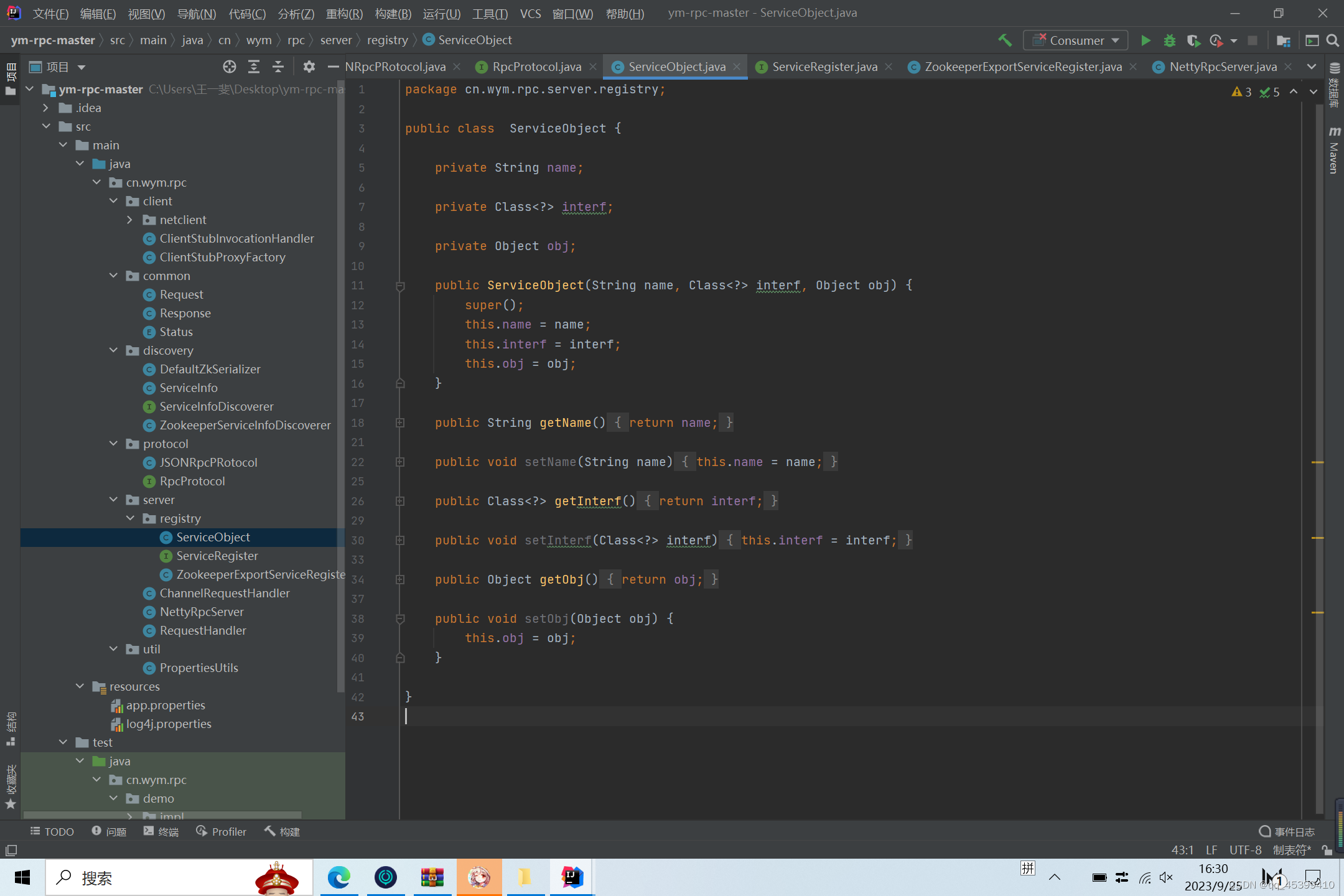Click the green Run button
The image size is (1344, 896).
click(x=1145, y=40)
